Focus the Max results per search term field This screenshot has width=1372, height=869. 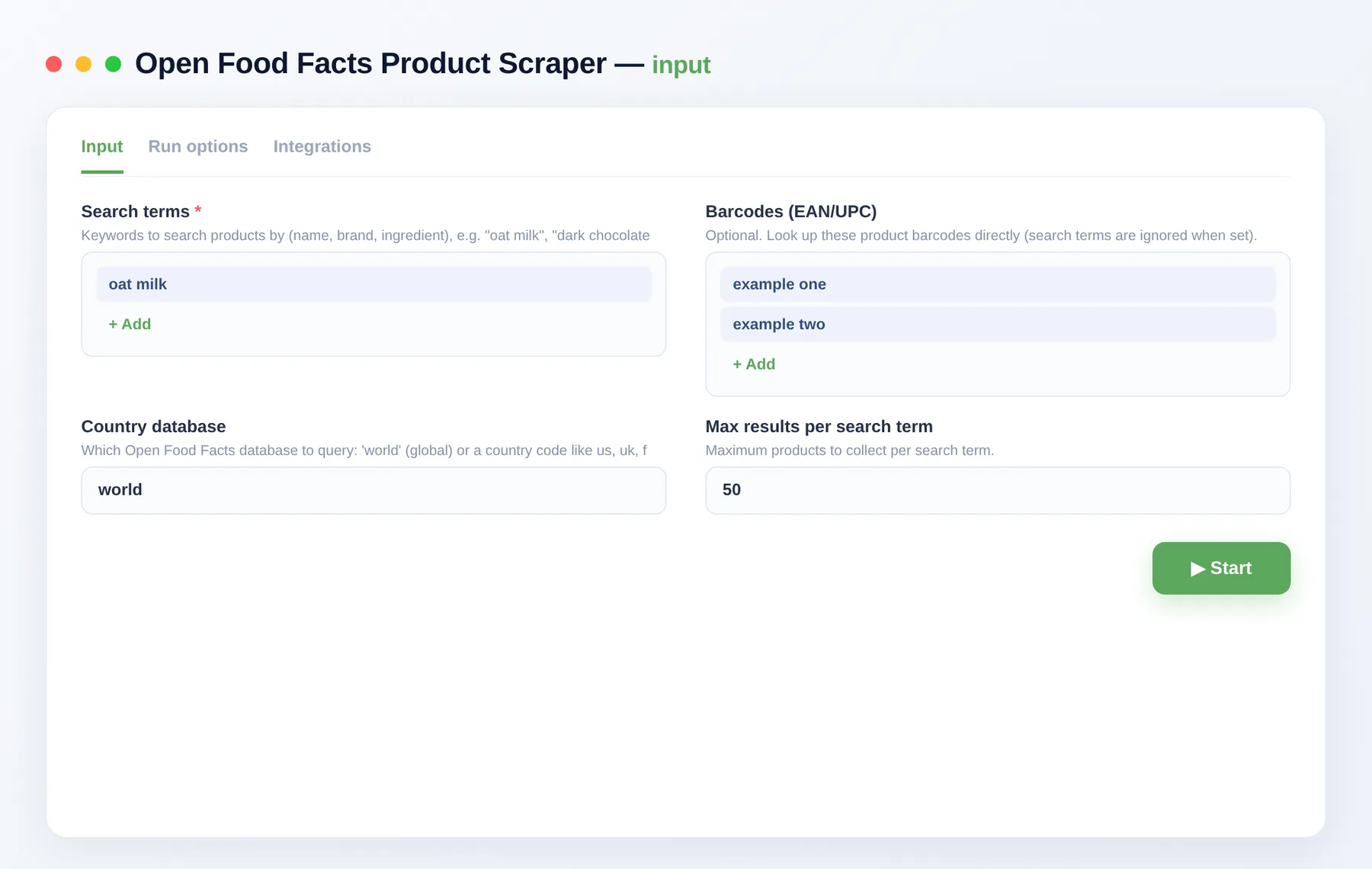pos(998,490)
